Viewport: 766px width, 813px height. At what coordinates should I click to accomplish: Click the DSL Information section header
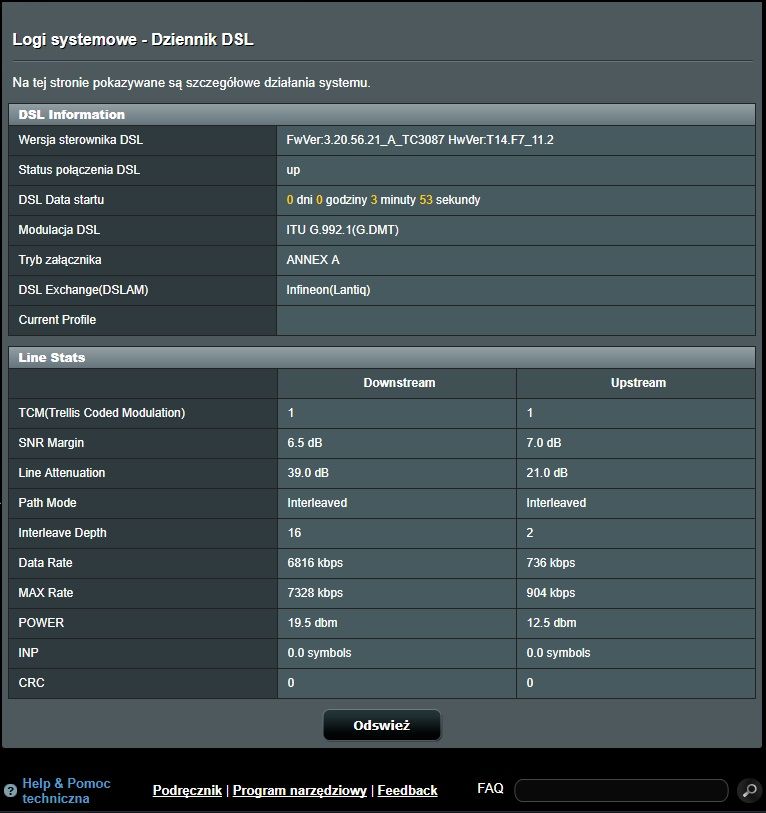pyautogui.click(x=72, y=115)
